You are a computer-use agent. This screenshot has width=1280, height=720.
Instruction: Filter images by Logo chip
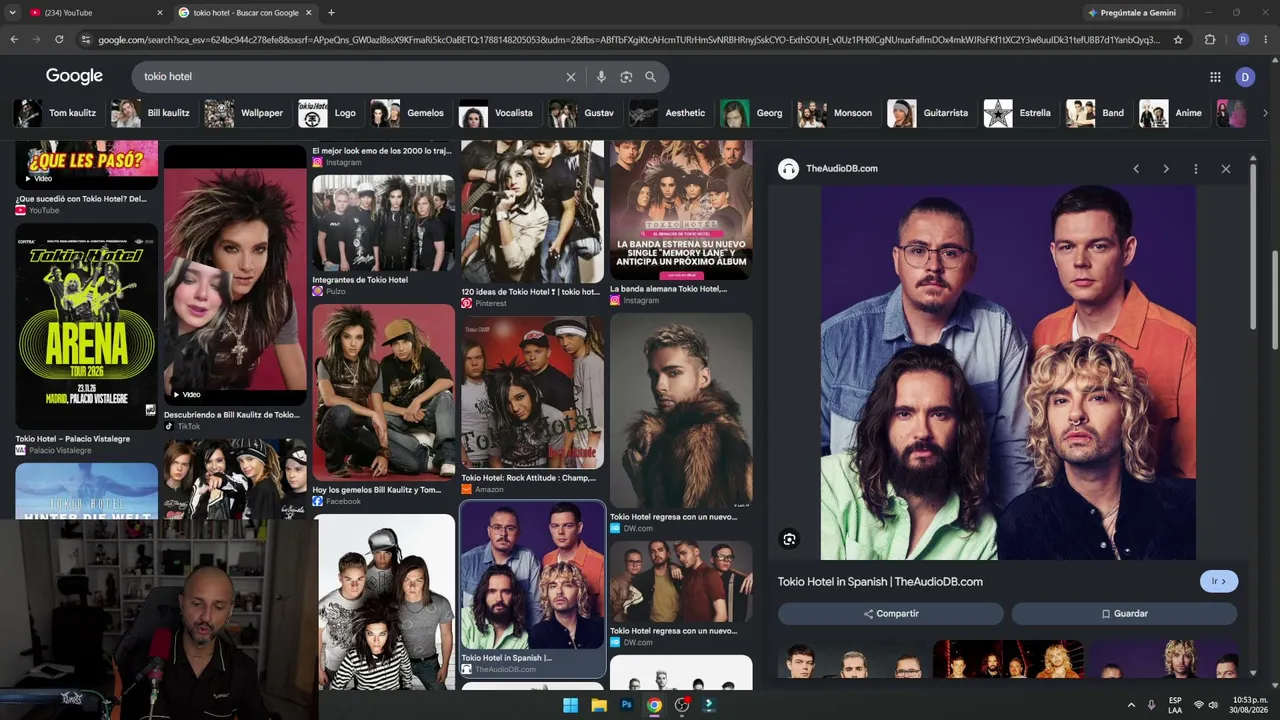click(x=327, y=113)
